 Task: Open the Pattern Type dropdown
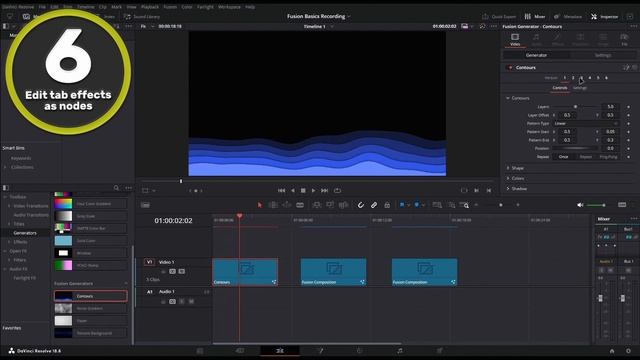tap(586, 123)
